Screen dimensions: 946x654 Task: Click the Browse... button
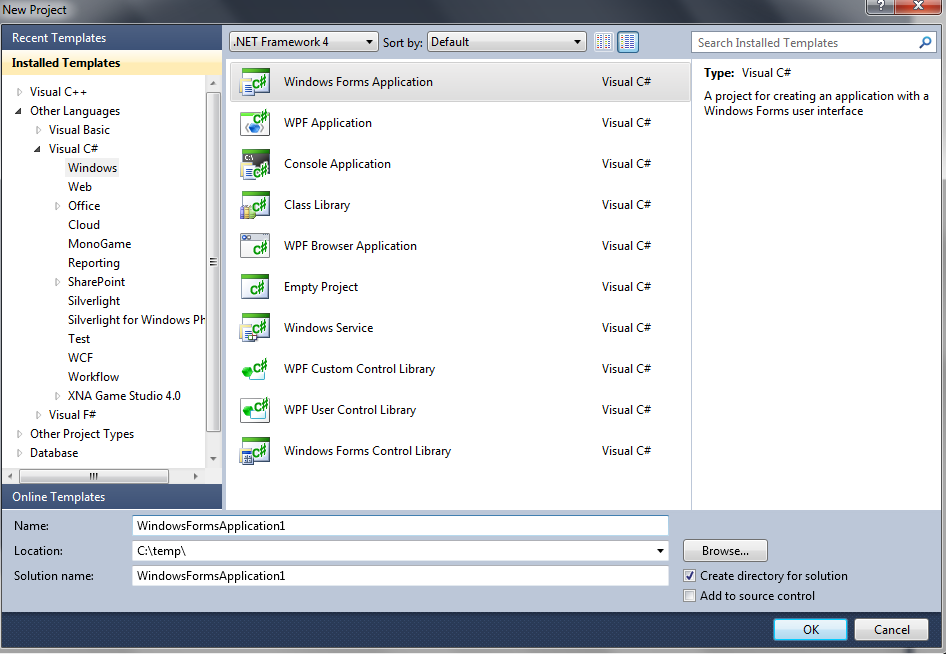[725, 551]
